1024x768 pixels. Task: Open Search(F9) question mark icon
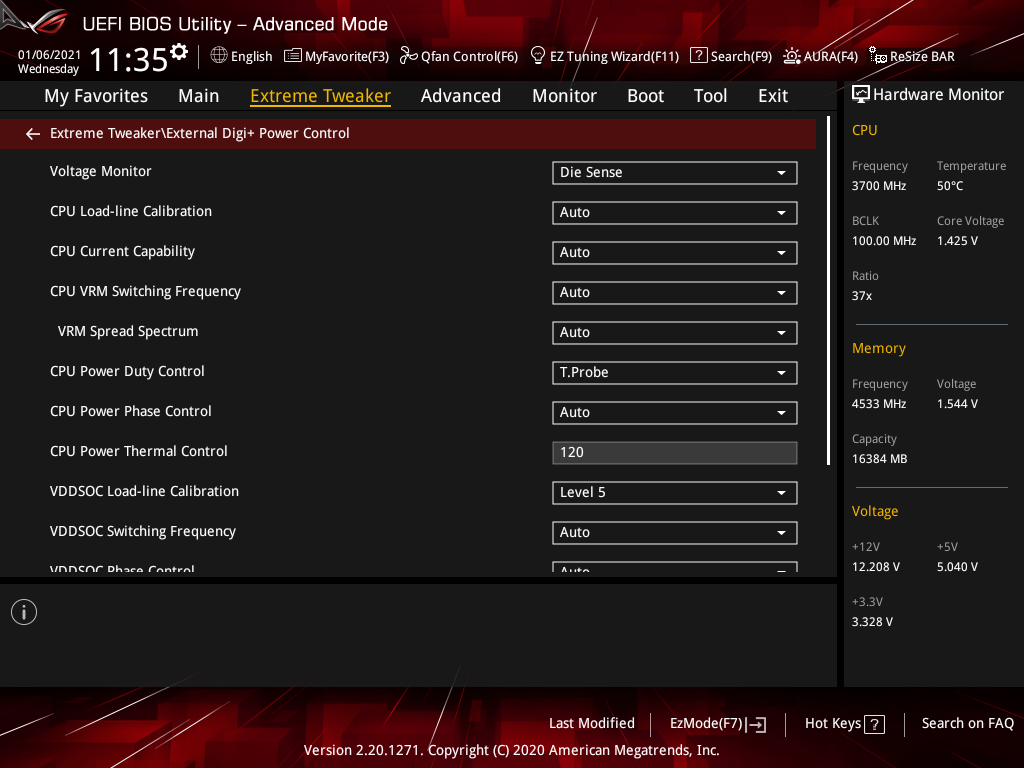pos(699,56)
